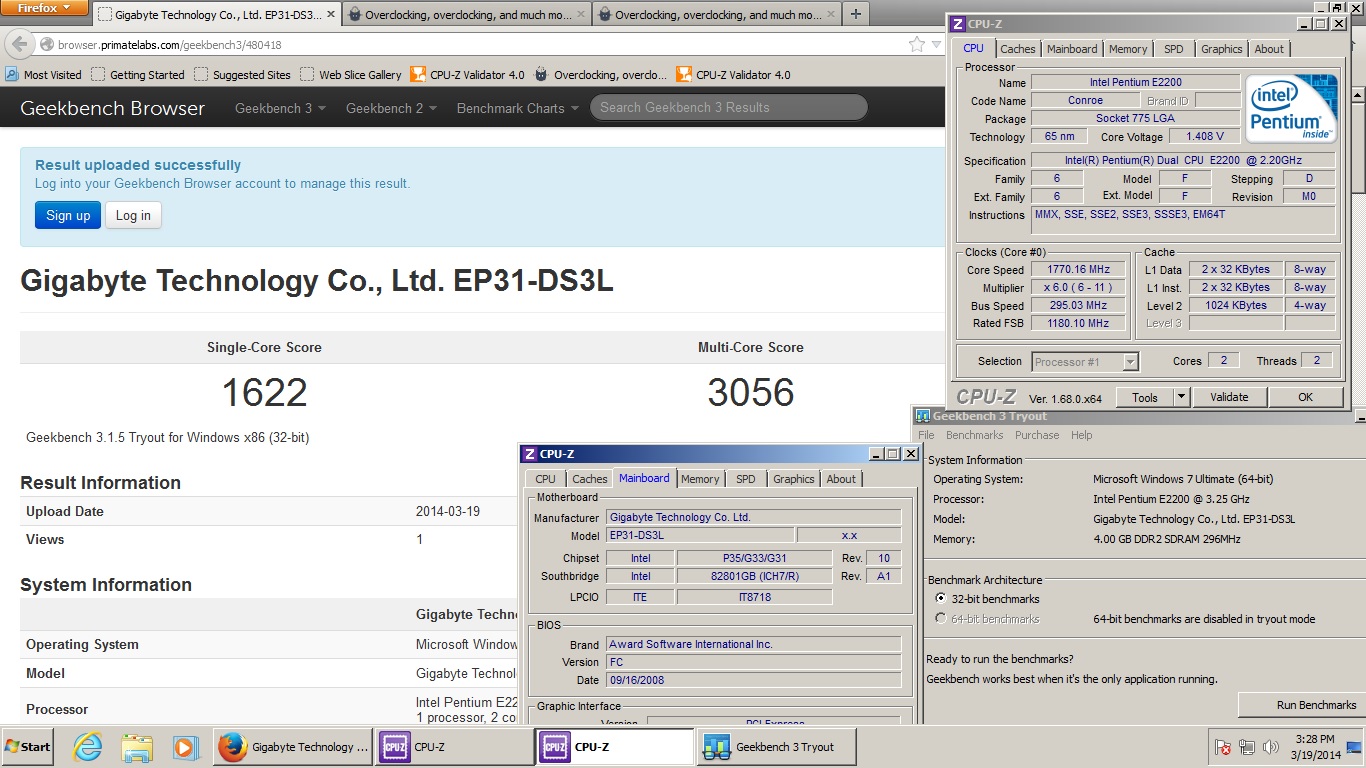This screenshot has height=768, width=1366.
Task: Click the Log in button
Action: 133,215
